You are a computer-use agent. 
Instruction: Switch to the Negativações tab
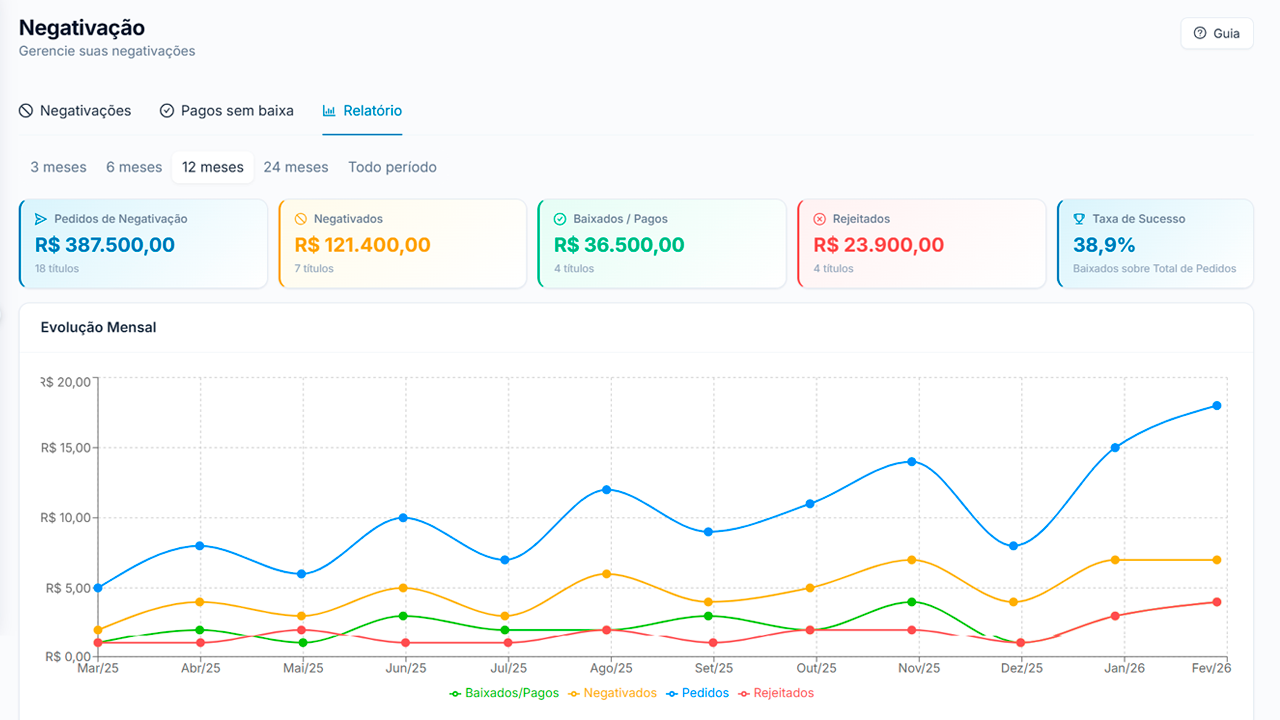tap(75, 111)
